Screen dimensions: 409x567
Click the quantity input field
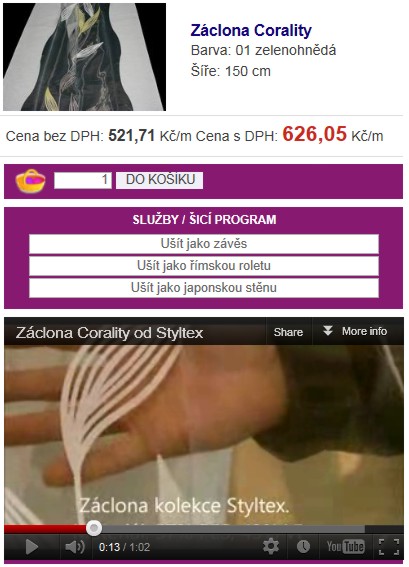[83, 180]
